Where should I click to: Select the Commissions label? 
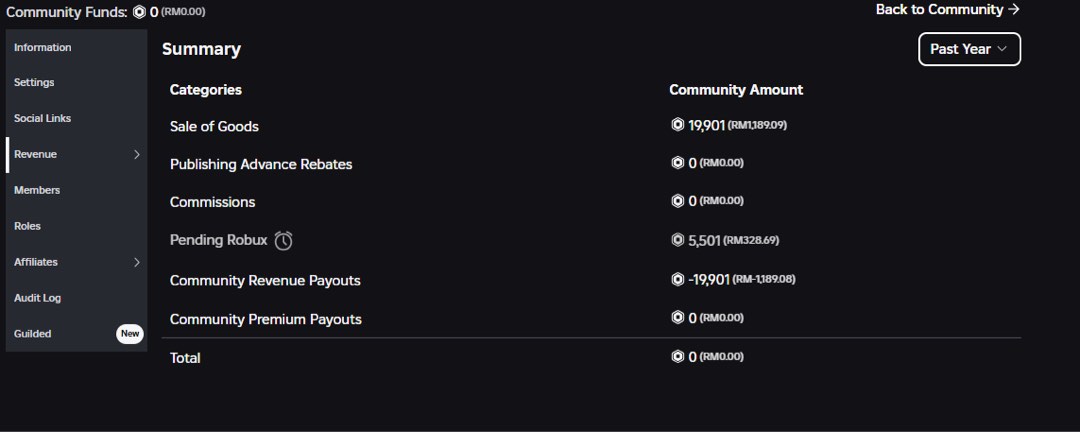pyautogui.click(x=213, y=202)
